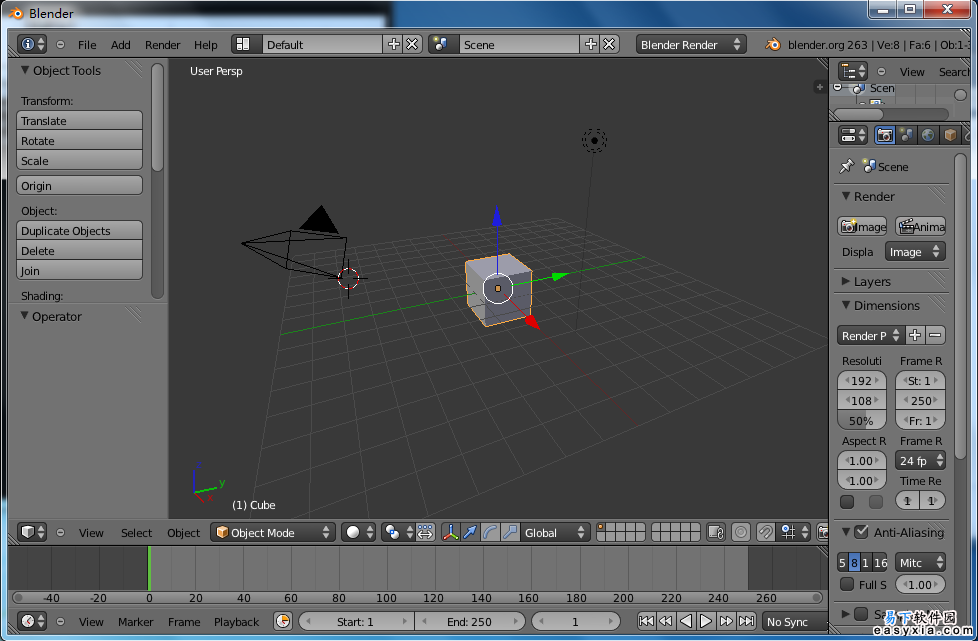Click the snap magnet icon in 3D header

click(767, 533)
